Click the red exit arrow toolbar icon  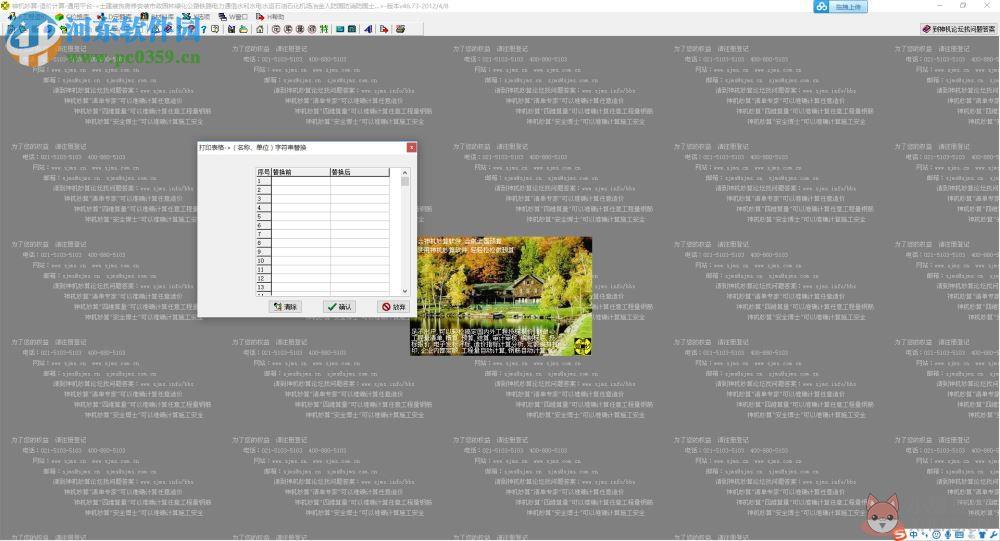[384, 29]
